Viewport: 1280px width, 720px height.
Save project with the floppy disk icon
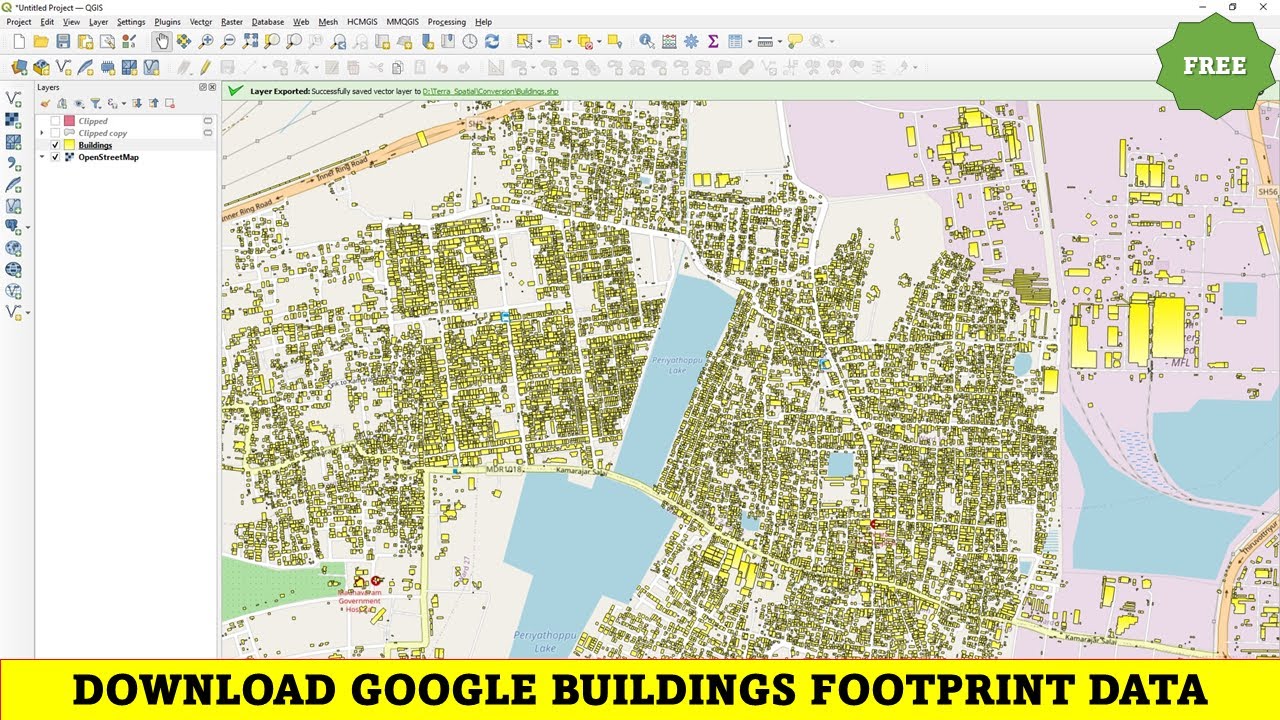[x=63, y=41]
